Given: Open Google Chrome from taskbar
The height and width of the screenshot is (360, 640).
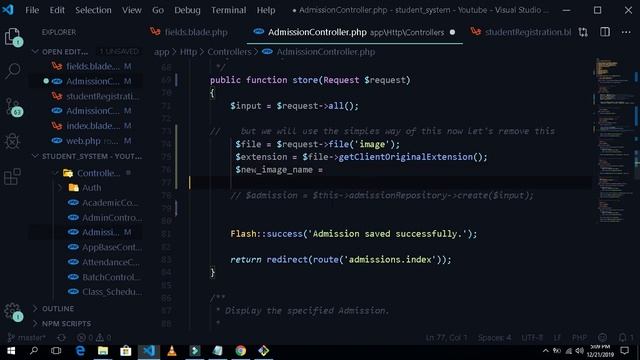Looking at the screenshot, I should pyautogui.click(x=240, y=351).
